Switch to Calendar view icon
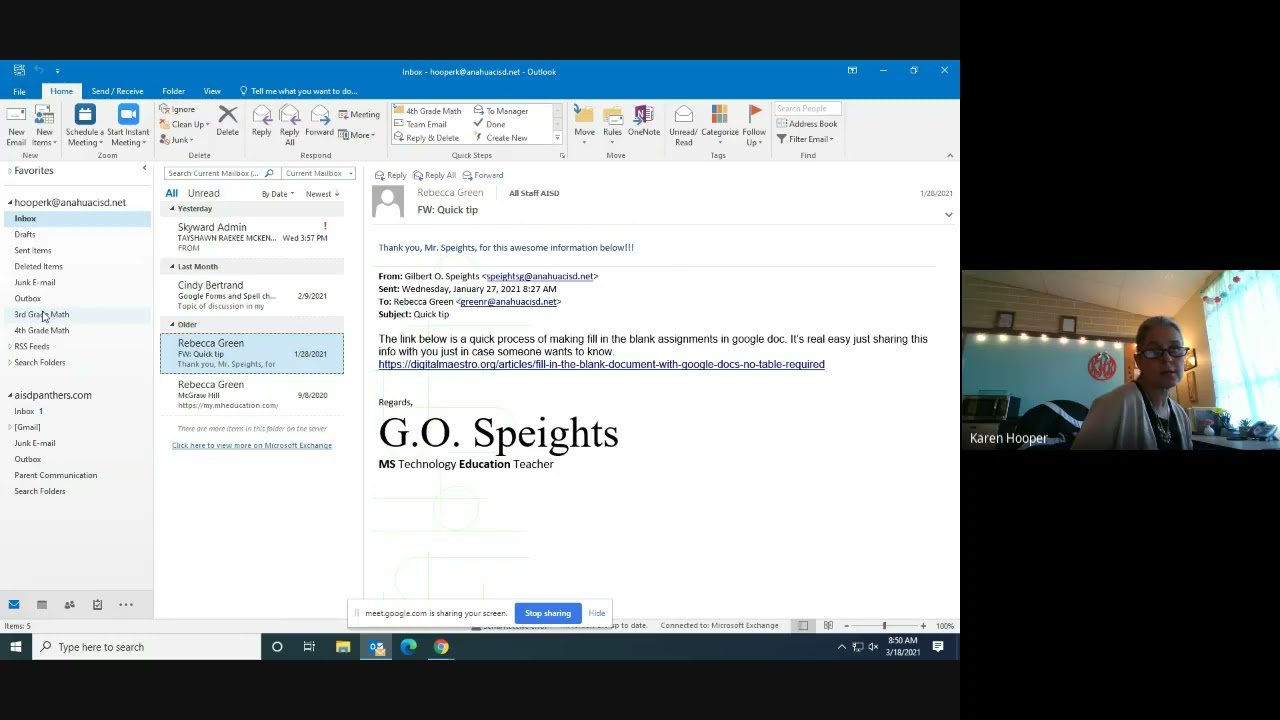The height and width of the screenshot is (720, 1280). click(x=42, y=604)
